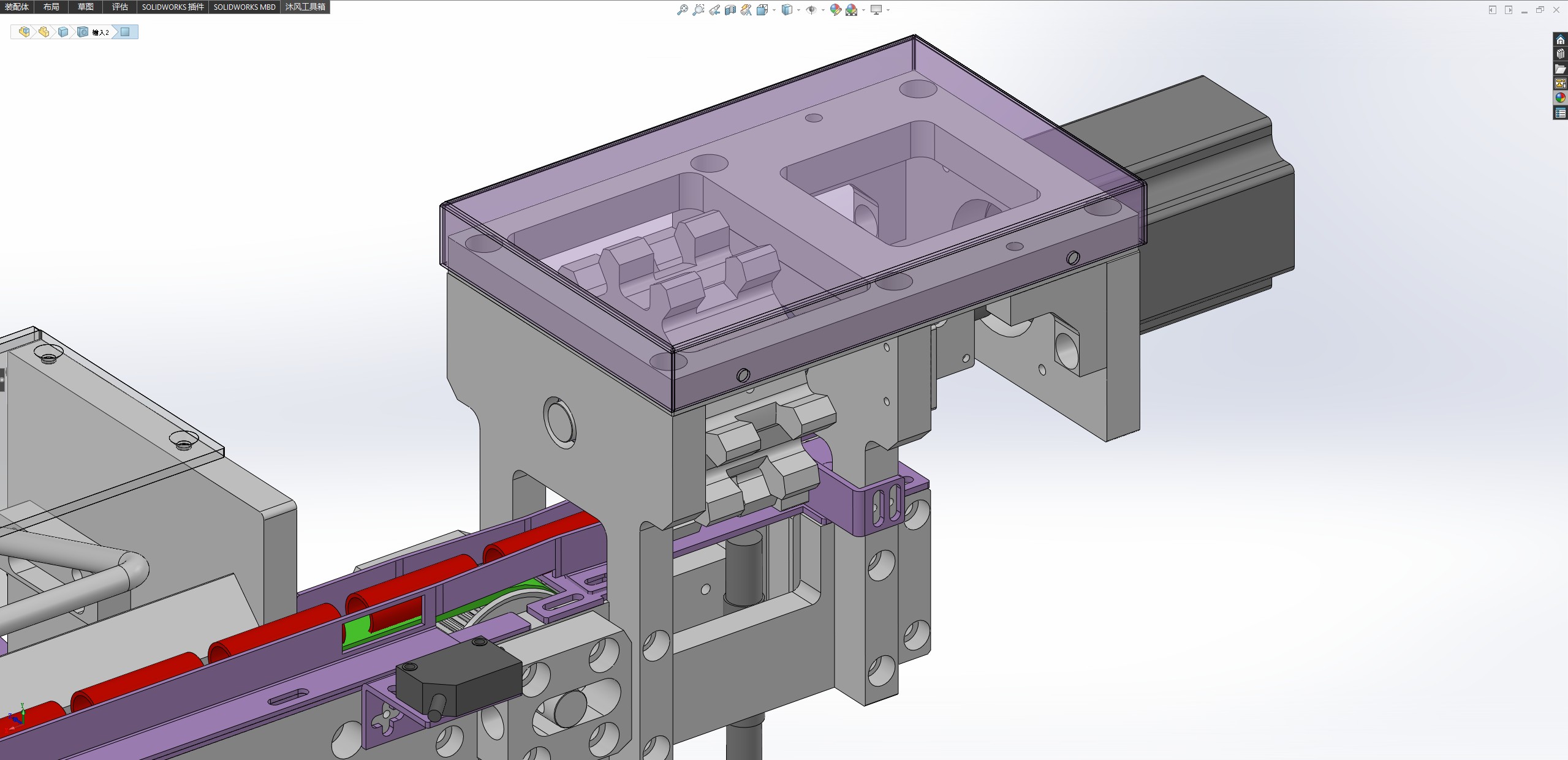Select the Zoom to Area tool
1568x760 pixels.
698,10
